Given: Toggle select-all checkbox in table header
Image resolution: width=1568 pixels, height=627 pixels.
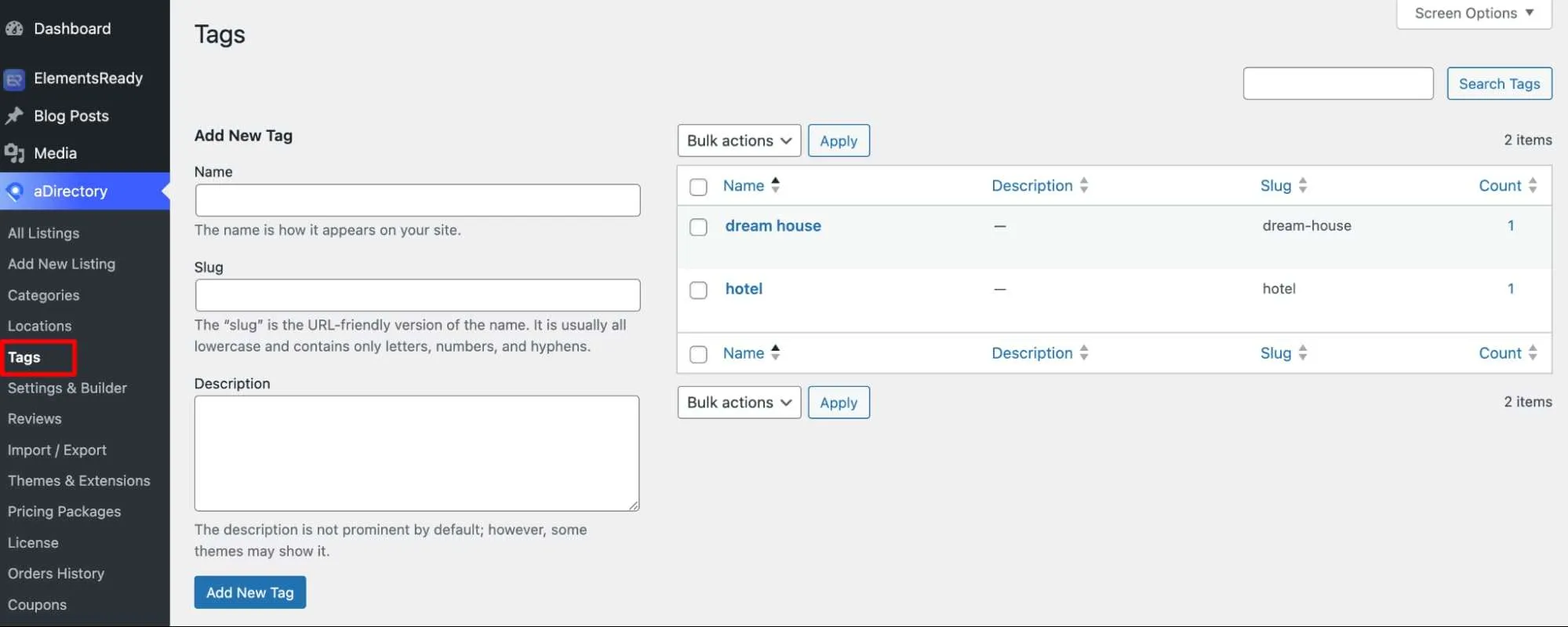Looking at the screenshot, I should [698, 187].
